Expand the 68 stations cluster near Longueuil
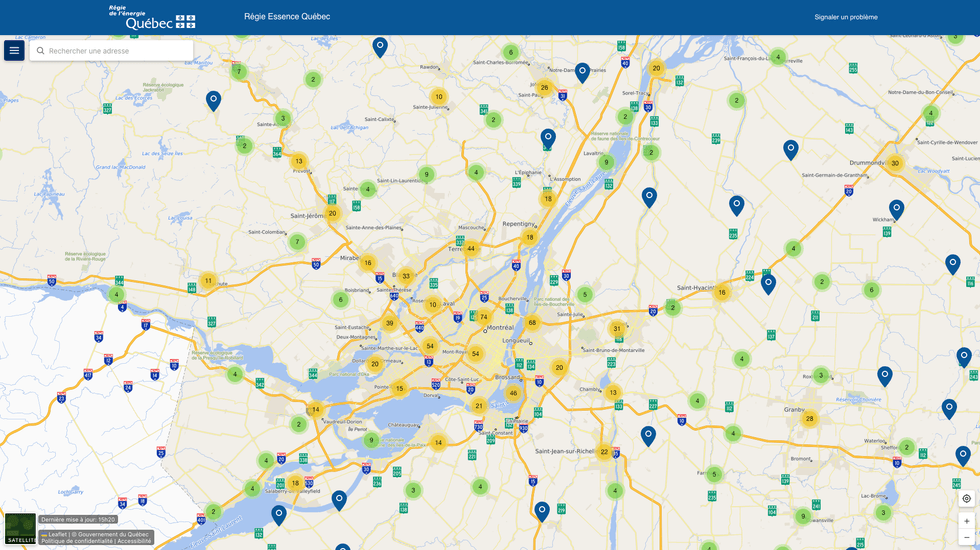This screenshot has height=550, width=980. point(532,322)
